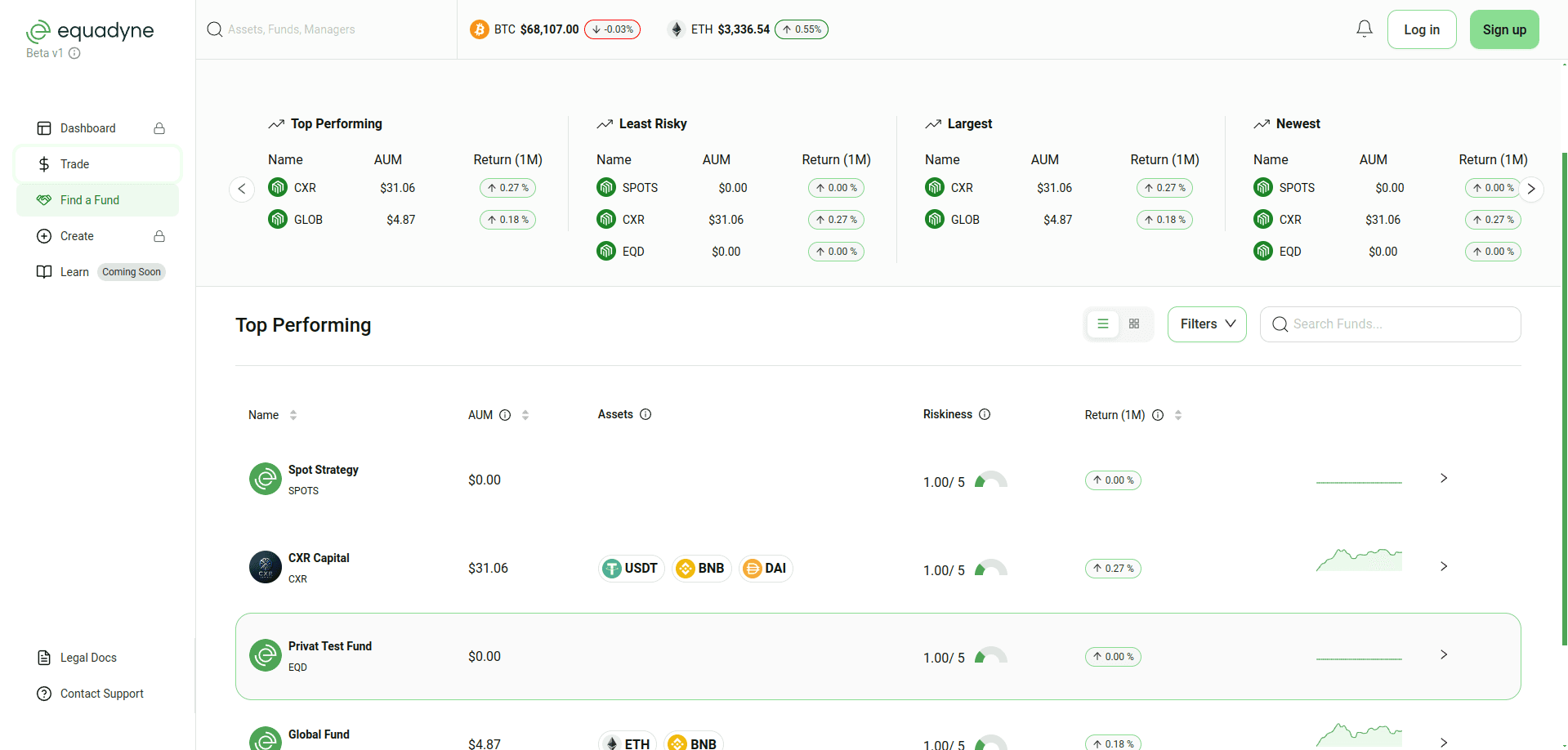The height and width of the screenshot is (750, 1568).
Task: Click the Beta v1 info icon
Action: [74, 53]
